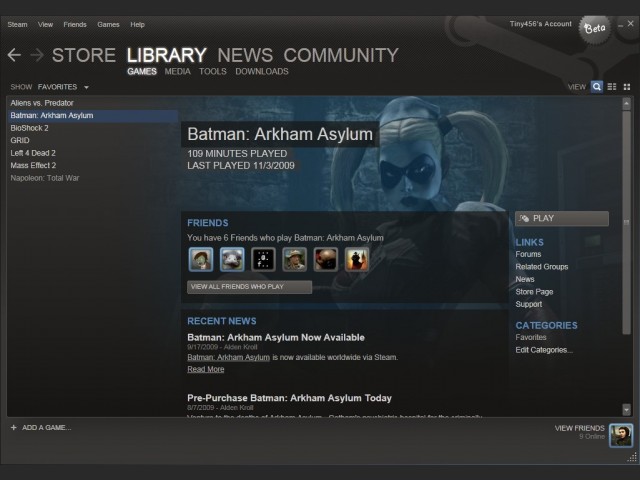Image resolution: width=640 pixels, height=480 pixels.
Task: Select the GAMES sub-tab
Action: pos(142,71)
